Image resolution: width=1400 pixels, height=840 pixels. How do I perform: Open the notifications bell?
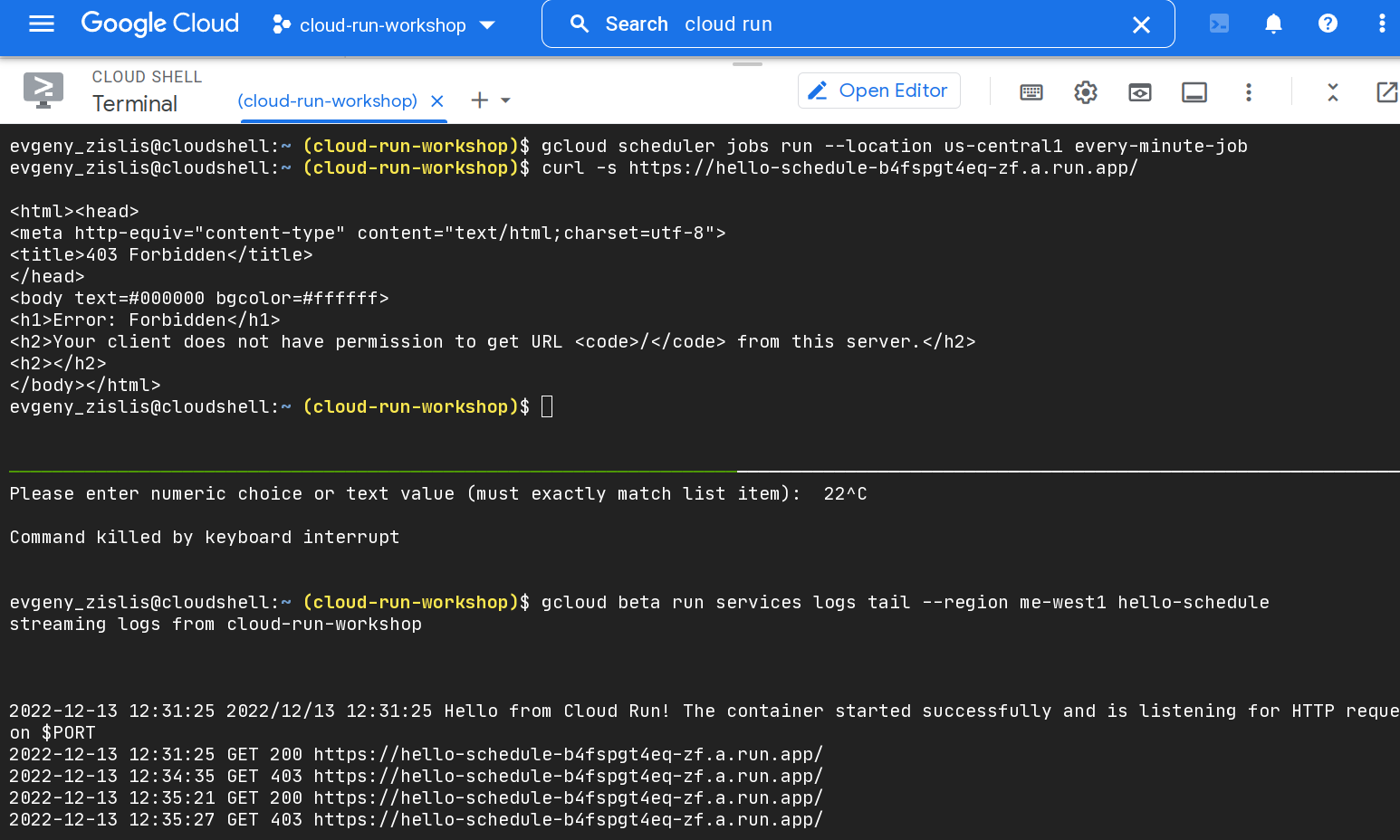[1273, 24]
